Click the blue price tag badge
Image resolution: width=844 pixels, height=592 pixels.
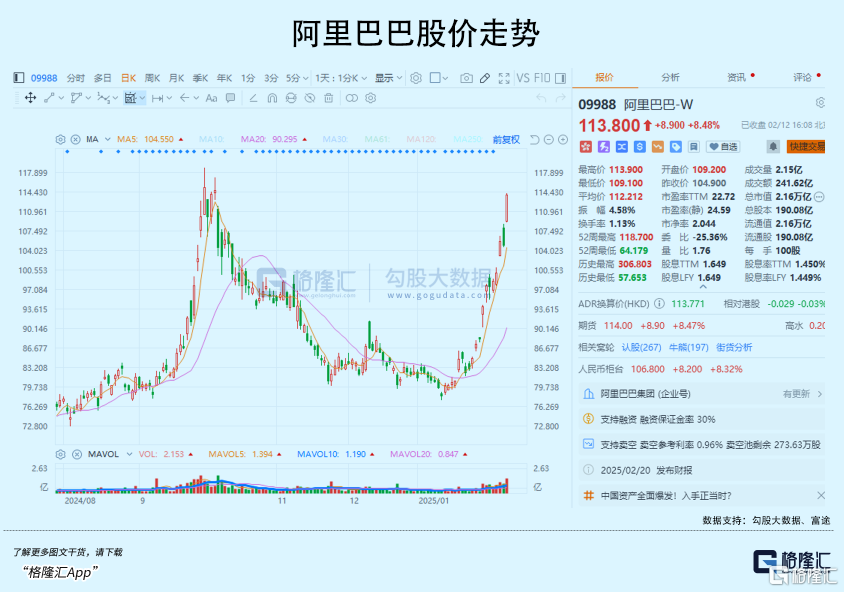(676, 146)
